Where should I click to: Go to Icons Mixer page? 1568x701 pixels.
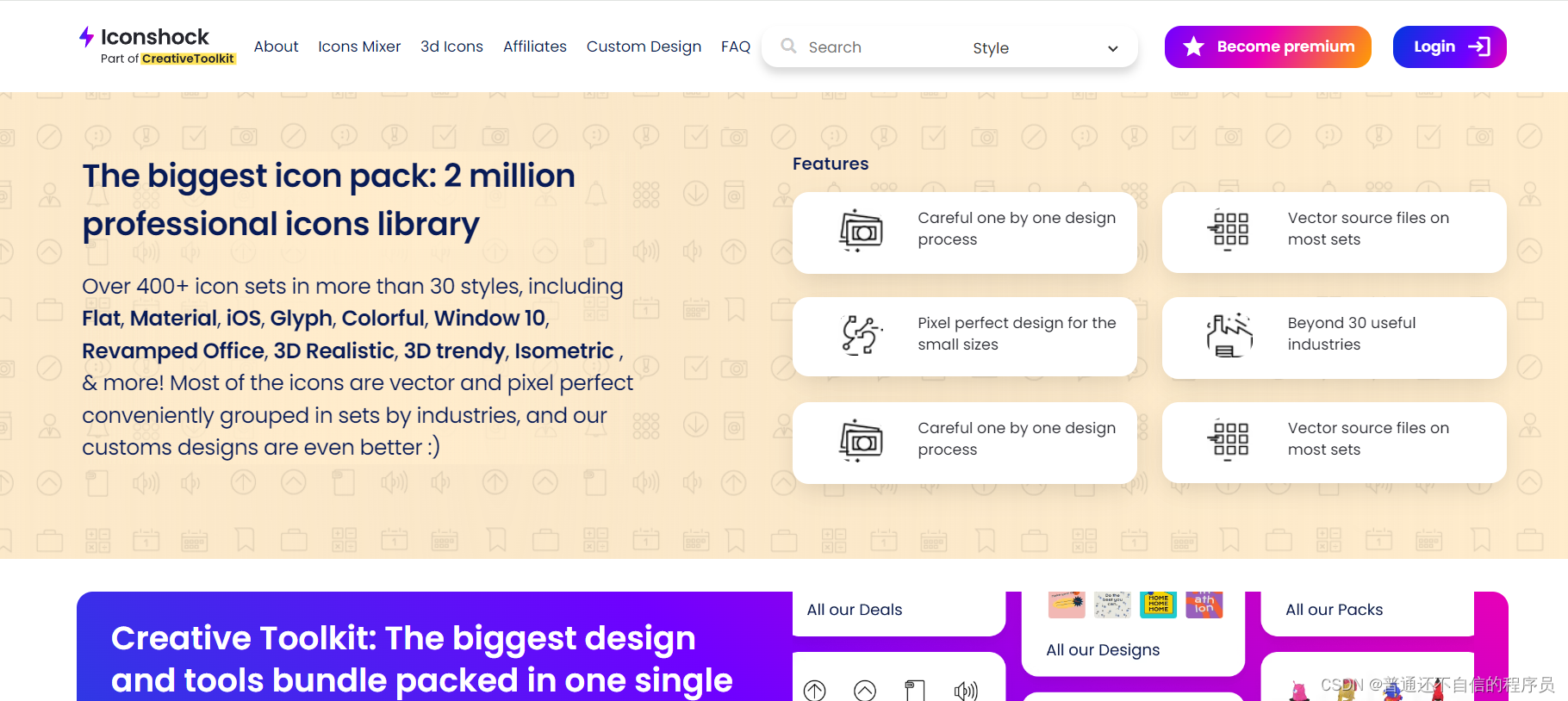click(359, 47)
